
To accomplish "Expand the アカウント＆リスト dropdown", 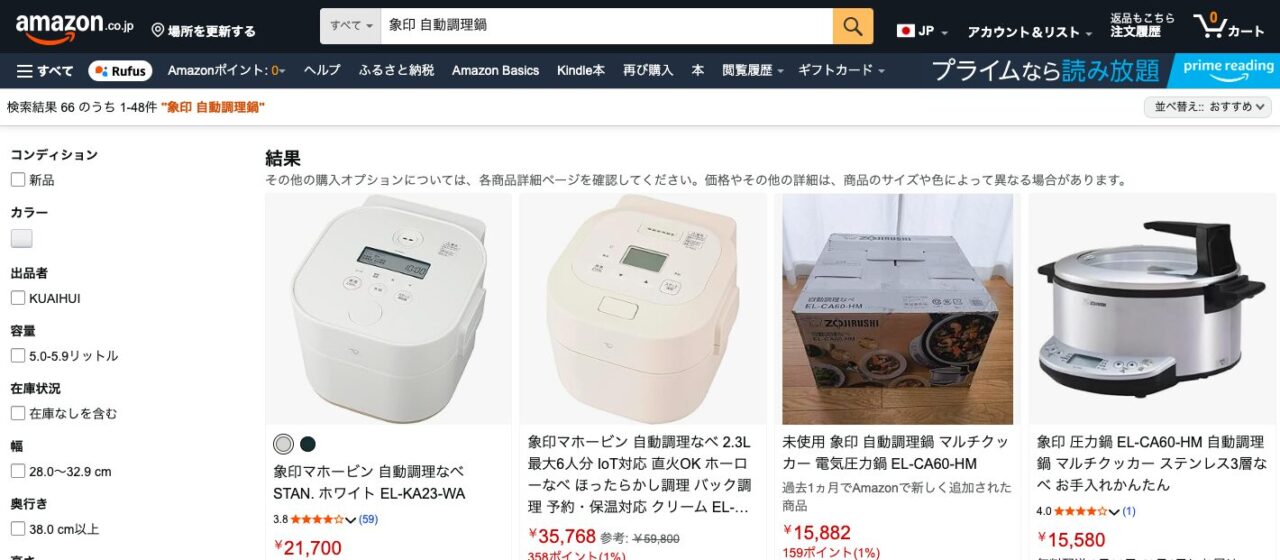I will [1029, 32].
